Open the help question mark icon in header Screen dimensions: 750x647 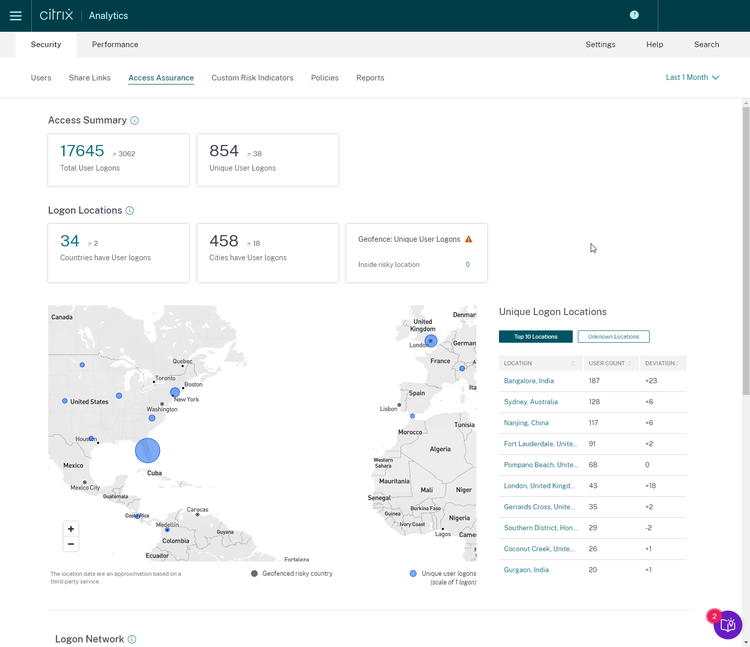[x=634, y=15]
